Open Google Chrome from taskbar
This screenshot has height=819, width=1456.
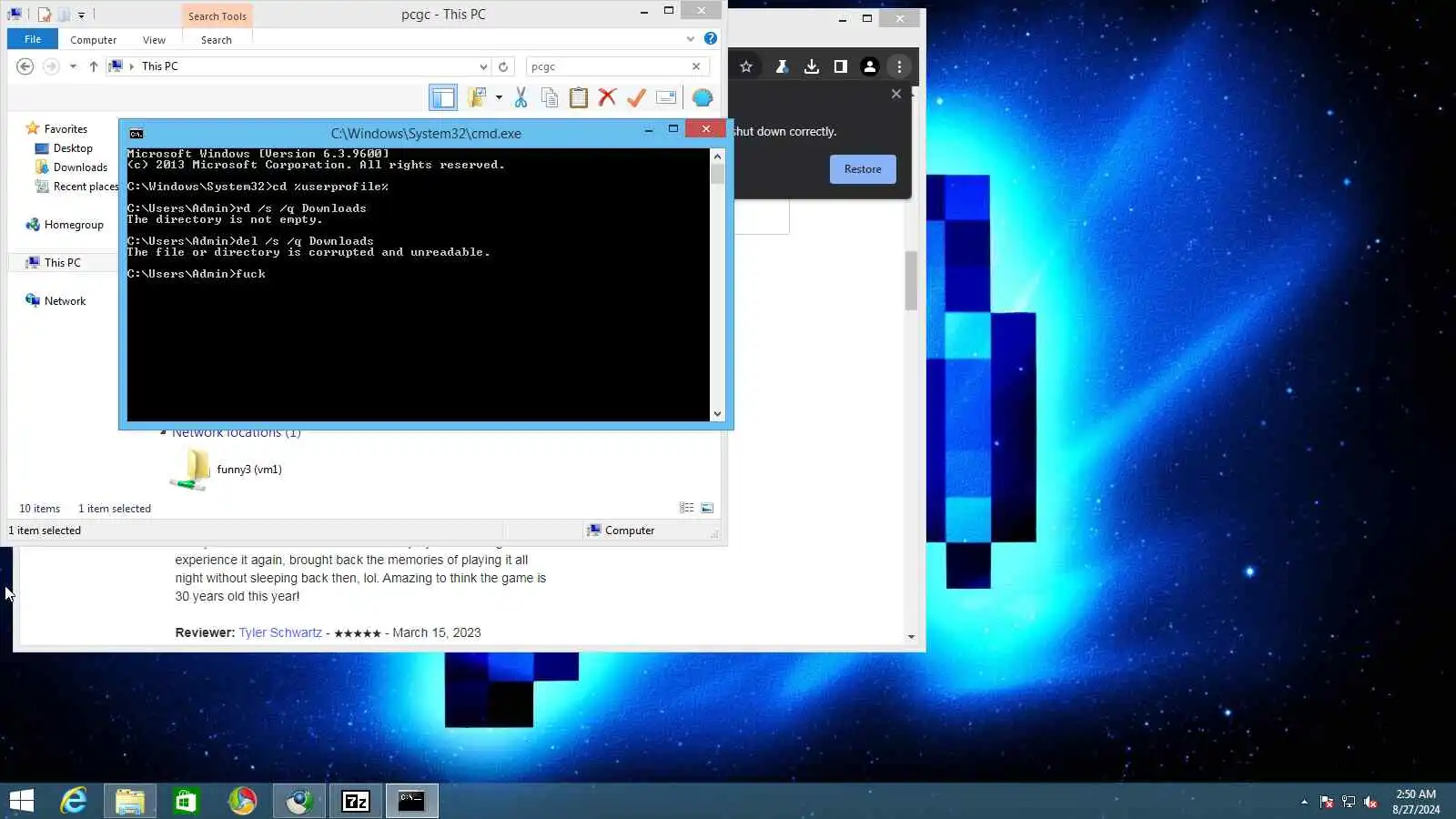pyautogui.click(x=242, y=801)
